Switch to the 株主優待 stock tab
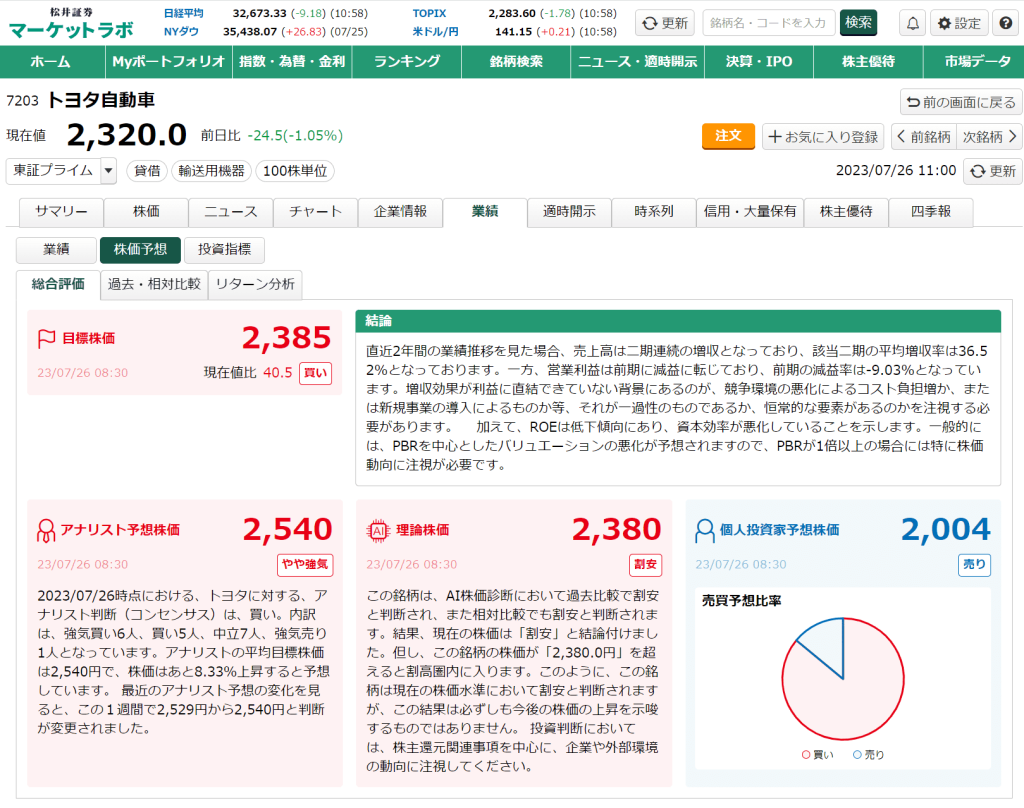This screenshot has width=1024, height=808. pos(846,212)
